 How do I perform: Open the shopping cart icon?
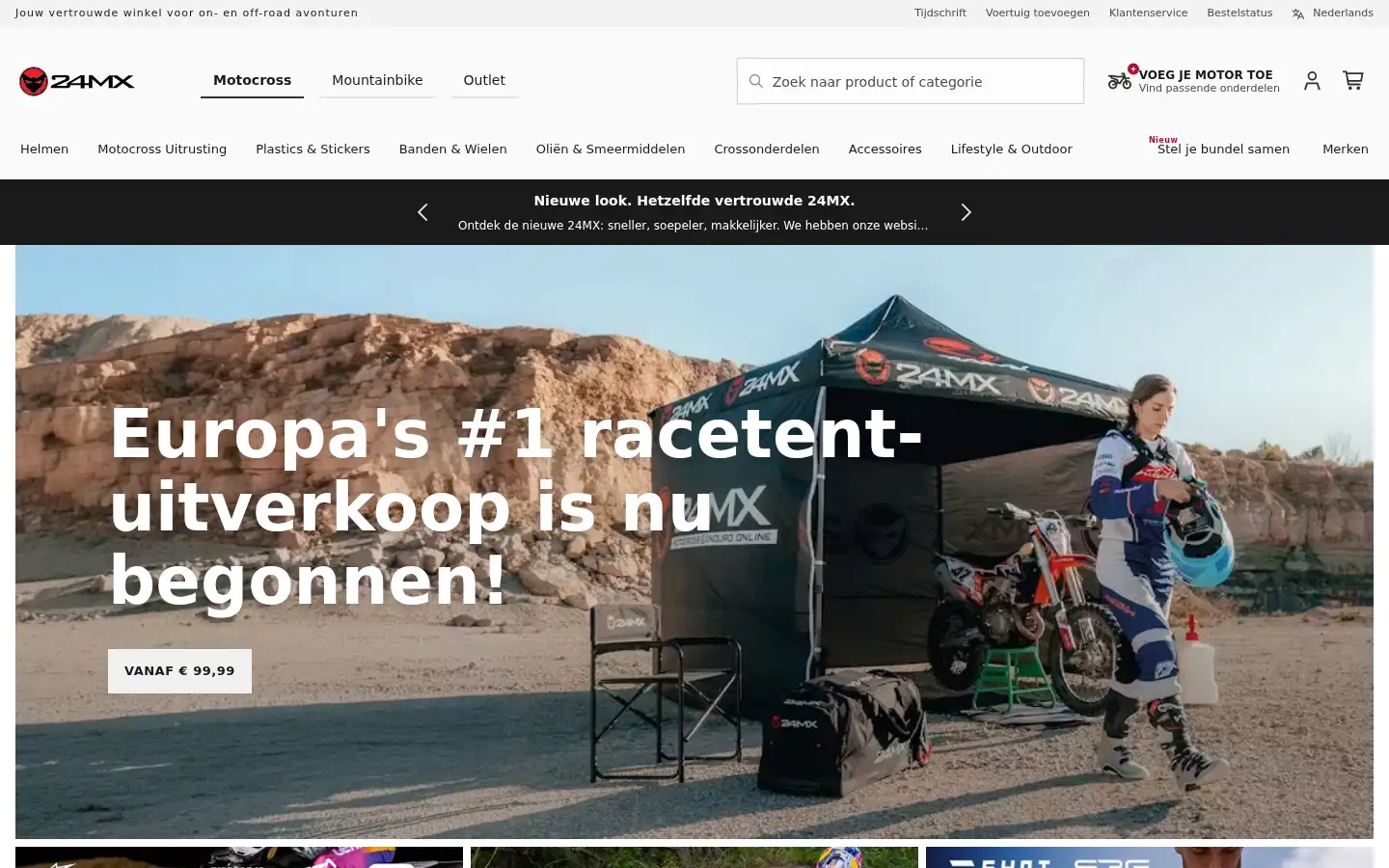[x=1353, y=81]
